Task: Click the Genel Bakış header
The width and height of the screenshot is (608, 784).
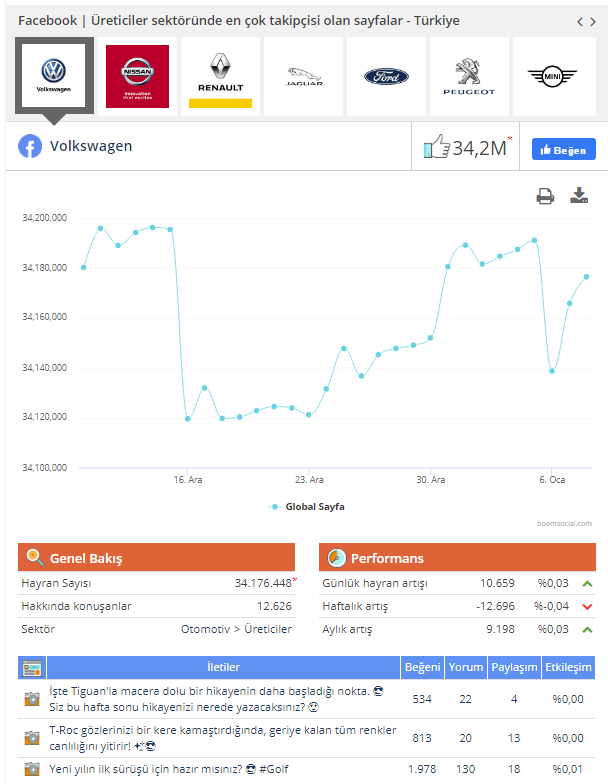Action: [156, 557]
